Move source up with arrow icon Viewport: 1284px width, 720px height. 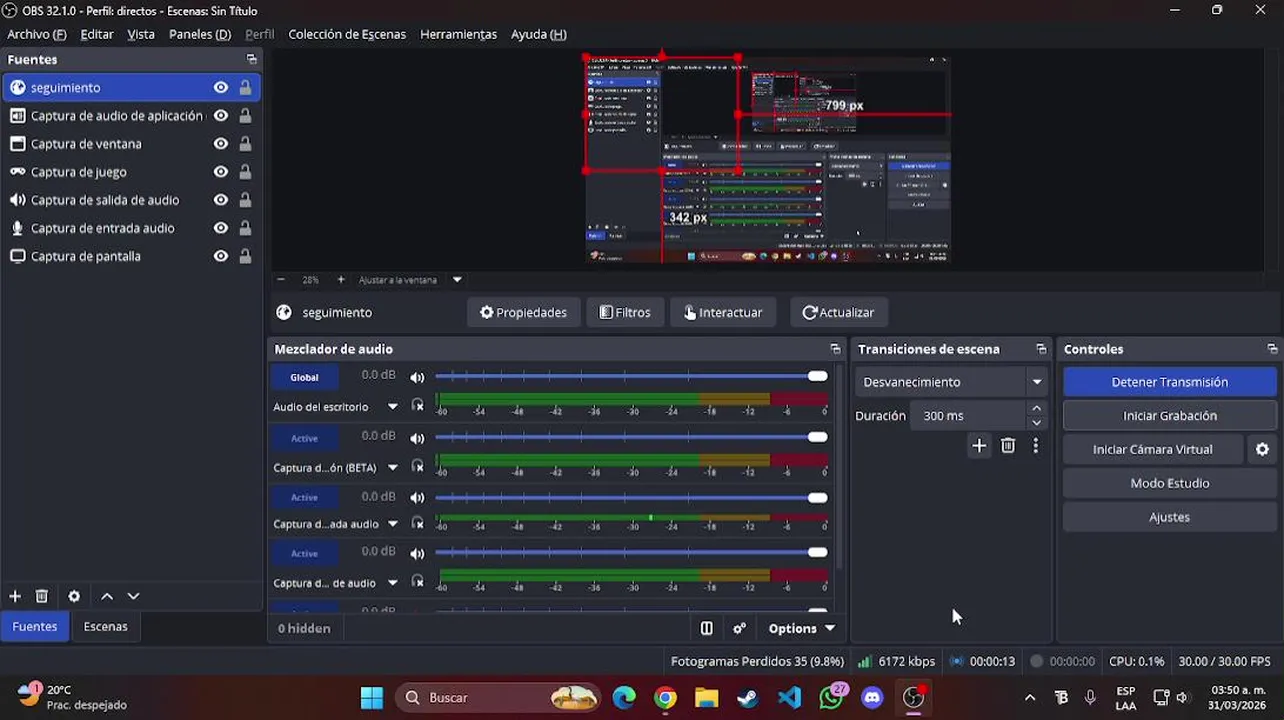pyautogui.click(x=107, y=596)
